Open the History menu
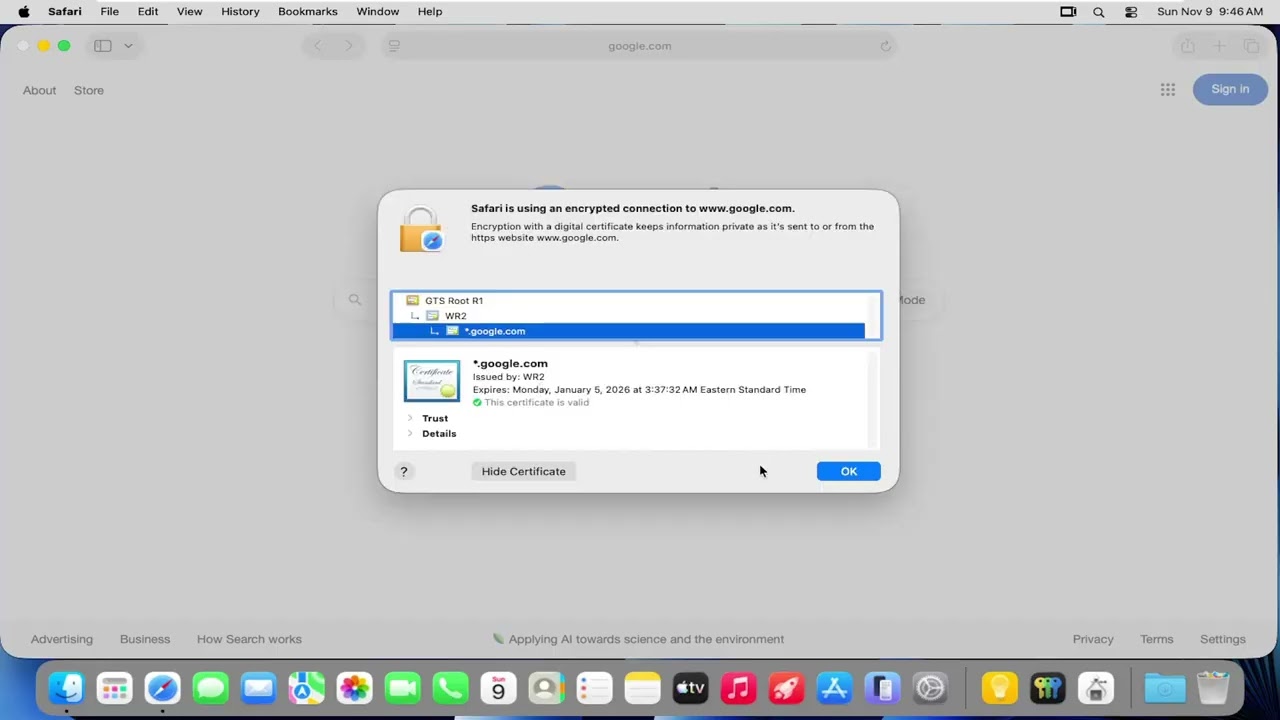Screen dimensions: 1280x720 point(240,11)
